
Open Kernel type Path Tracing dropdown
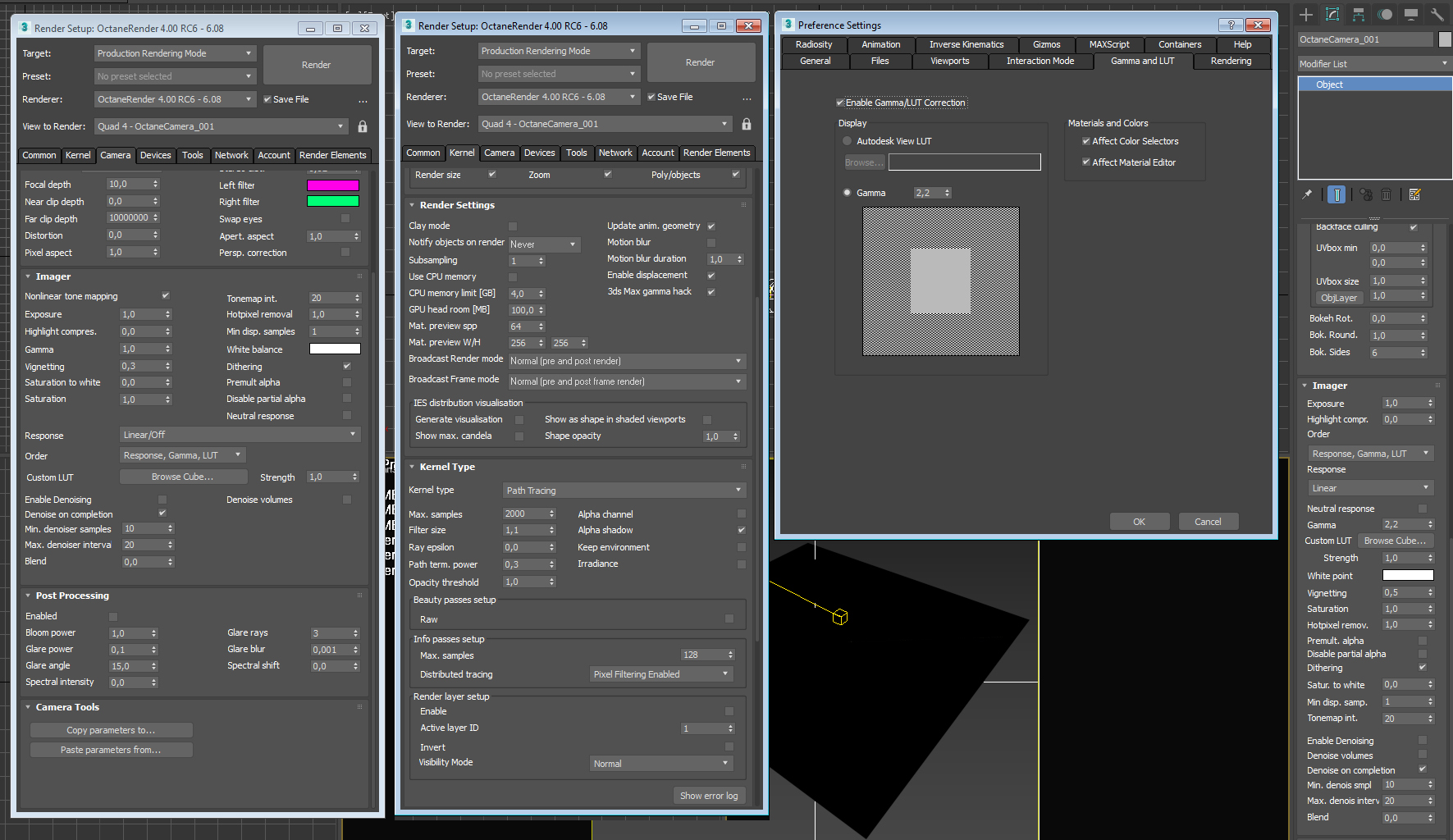point(624,491)
